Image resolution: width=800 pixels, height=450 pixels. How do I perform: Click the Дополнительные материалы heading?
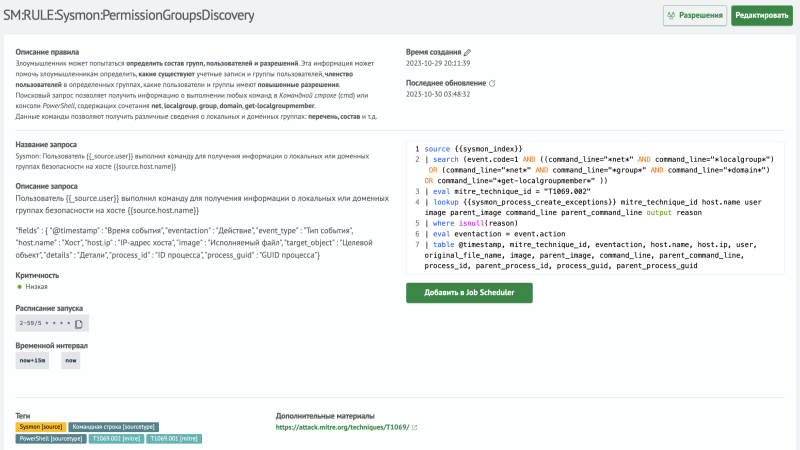pyautogui.click(x=325, y=416)
